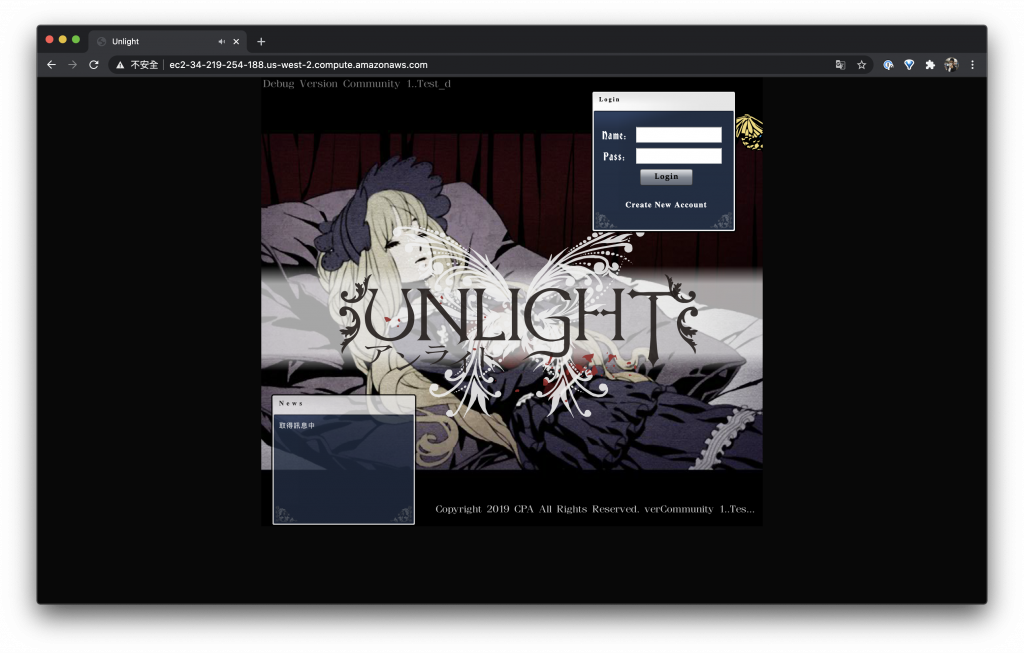Click the green window fullscreen button
This screenshot has height=653, width=1024.
76,40
